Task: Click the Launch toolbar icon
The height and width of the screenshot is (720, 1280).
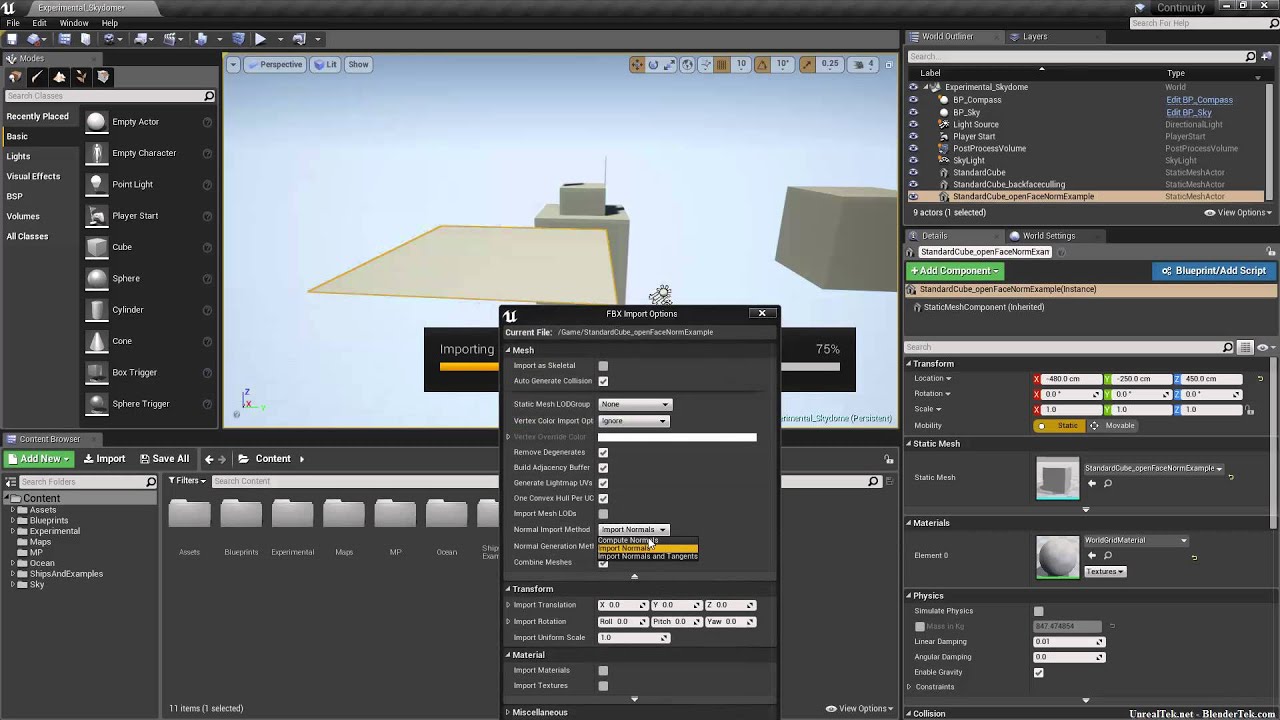Action: (x=299, y=39)
